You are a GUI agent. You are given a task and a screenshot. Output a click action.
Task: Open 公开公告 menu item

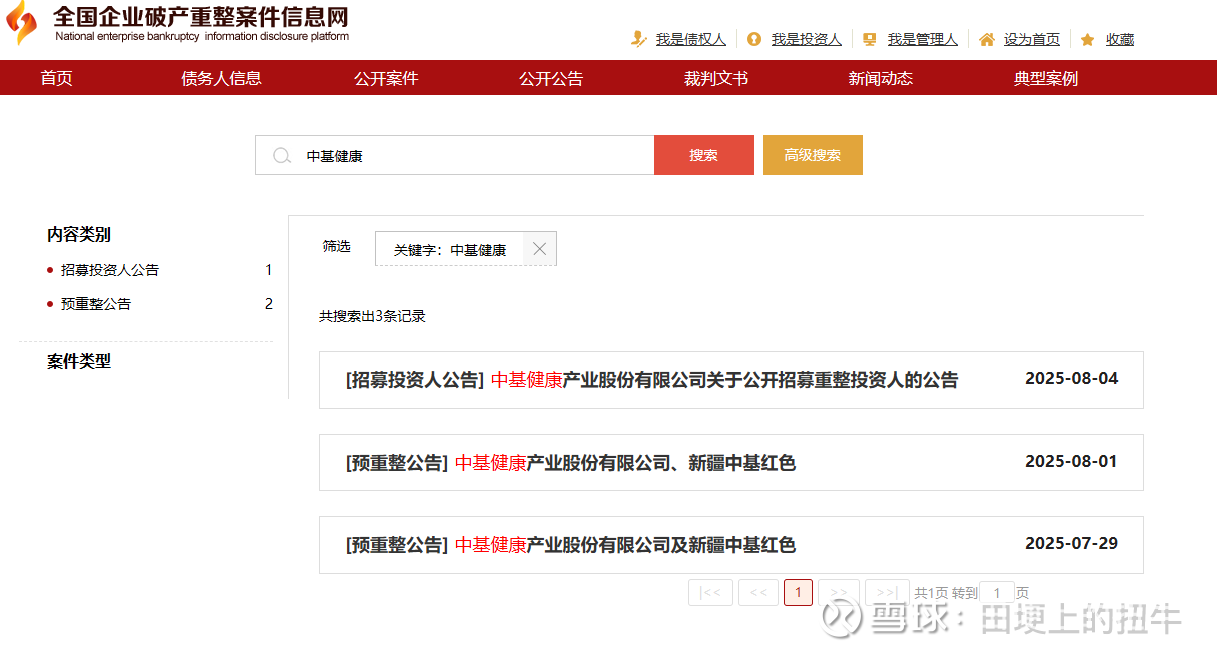click(x=551, y=78)
